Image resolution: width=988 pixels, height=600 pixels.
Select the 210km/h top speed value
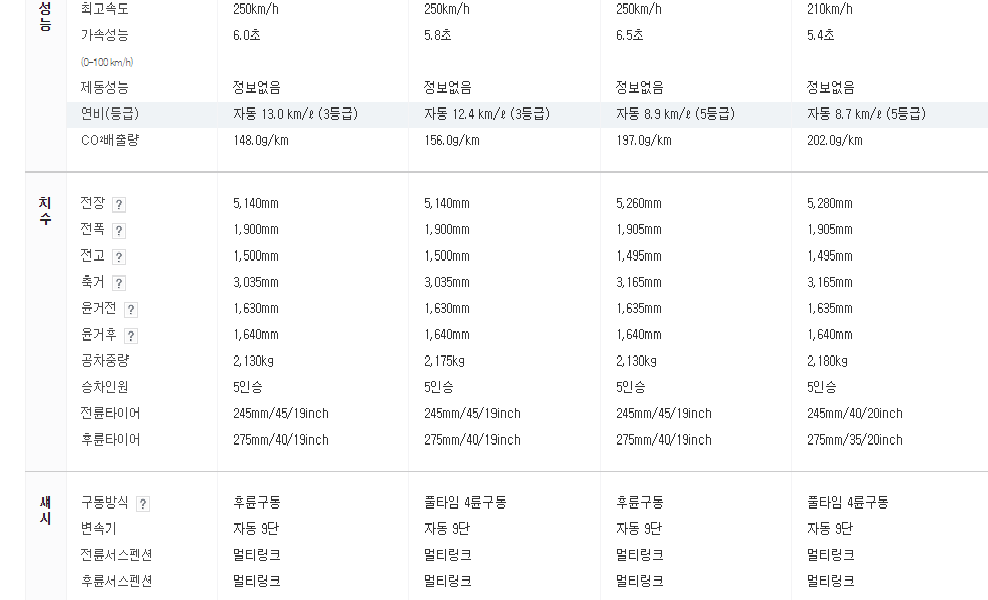830,9
